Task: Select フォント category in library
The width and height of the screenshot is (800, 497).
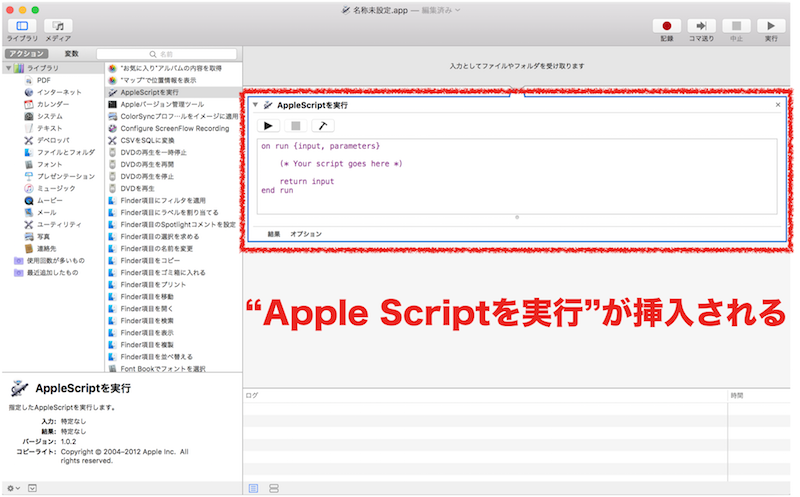Action: point(49,164)
